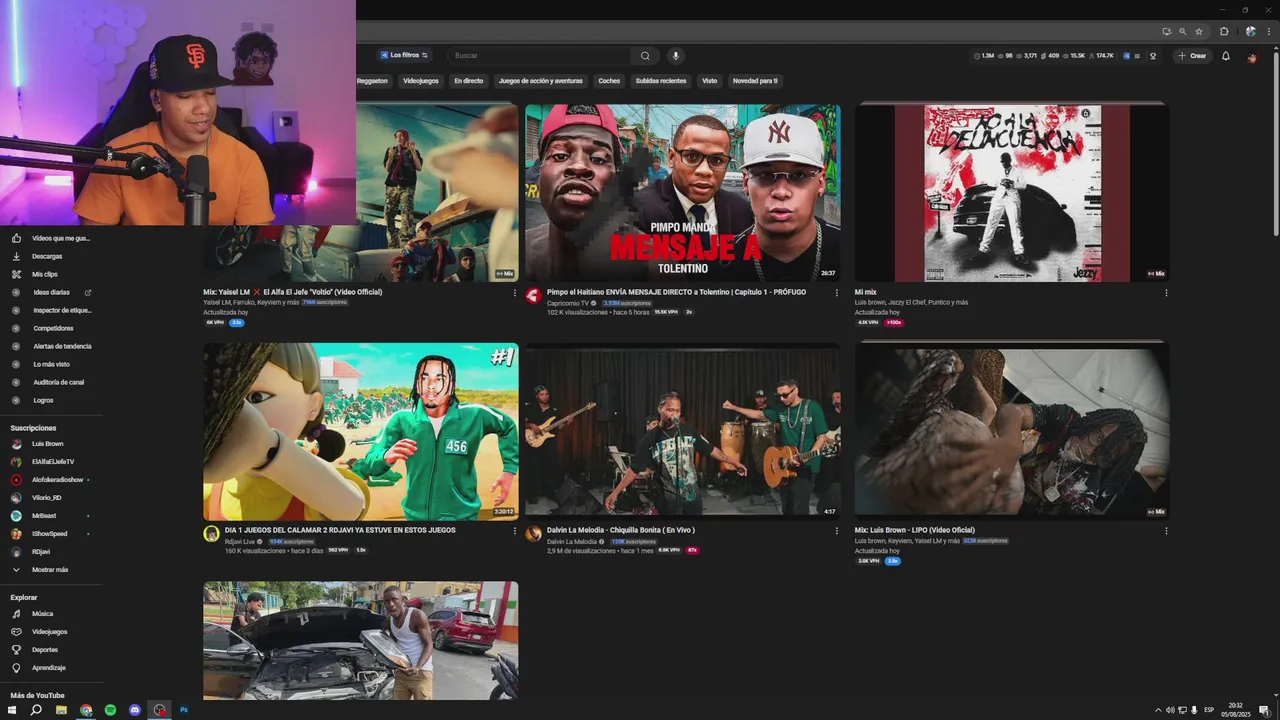Screen dimensions: 1280x720
Task: Open Mis clips in the sidebar
Action: coord(45,274)
